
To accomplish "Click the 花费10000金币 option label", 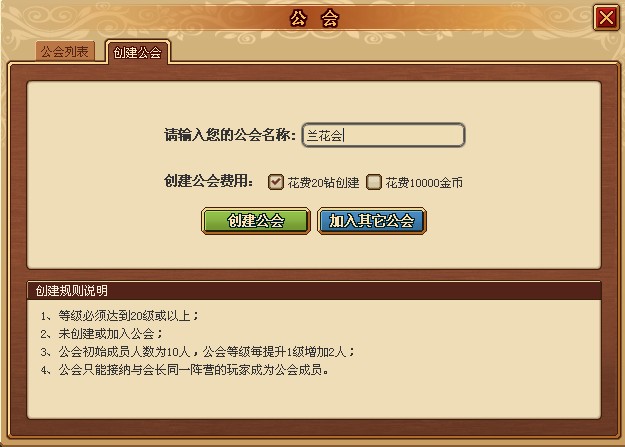I will (x=424, y=183).
